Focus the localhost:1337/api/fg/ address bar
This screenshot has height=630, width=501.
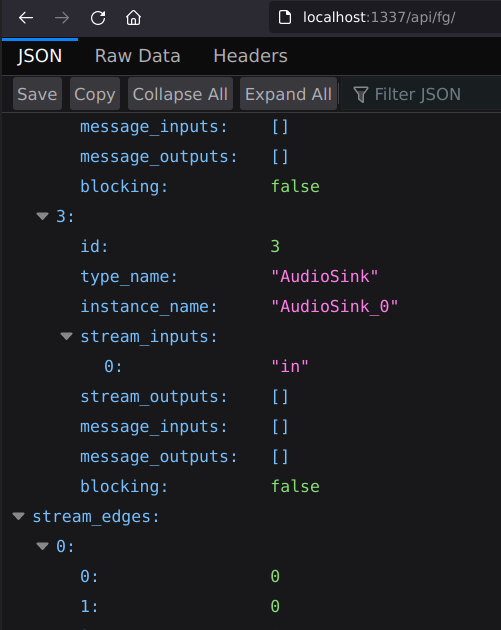click(386, 17)
